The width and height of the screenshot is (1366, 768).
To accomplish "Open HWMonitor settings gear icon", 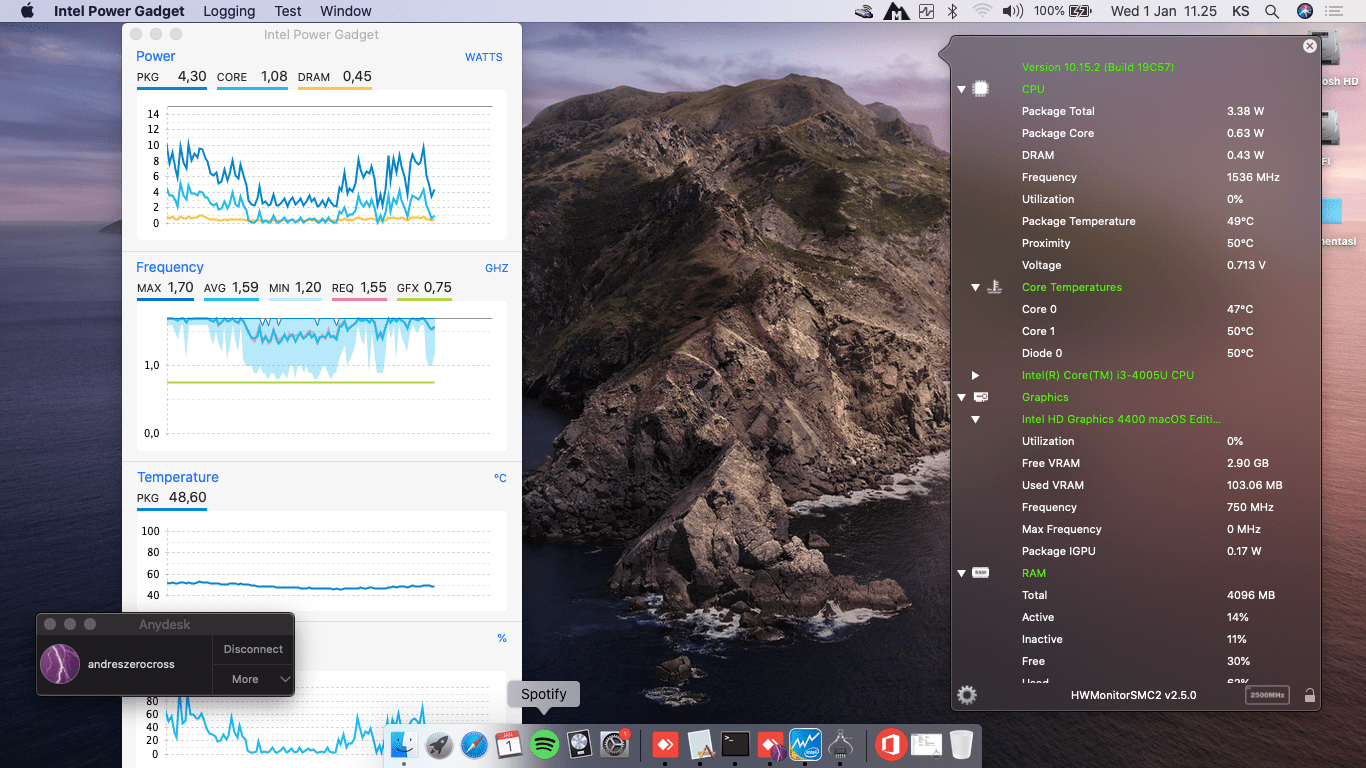I will [967, 695].
